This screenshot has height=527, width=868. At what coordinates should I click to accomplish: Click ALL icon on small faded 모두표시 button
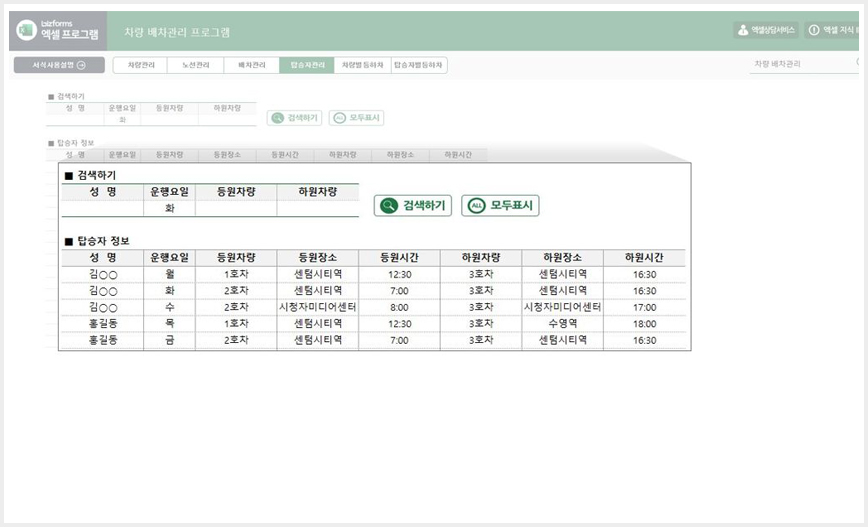(x=339, y=118)
